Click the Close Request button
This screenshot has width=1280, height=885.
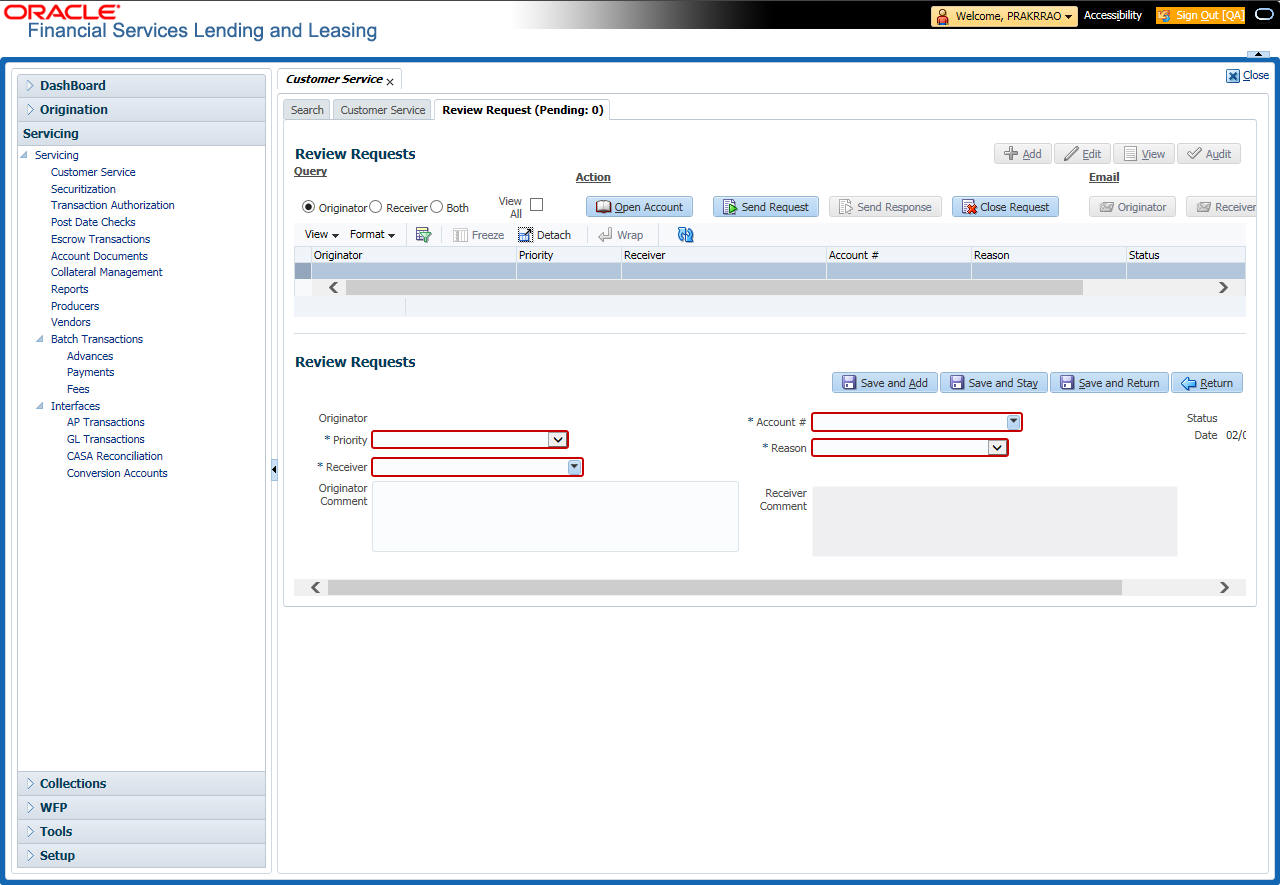coord(1005,207)
